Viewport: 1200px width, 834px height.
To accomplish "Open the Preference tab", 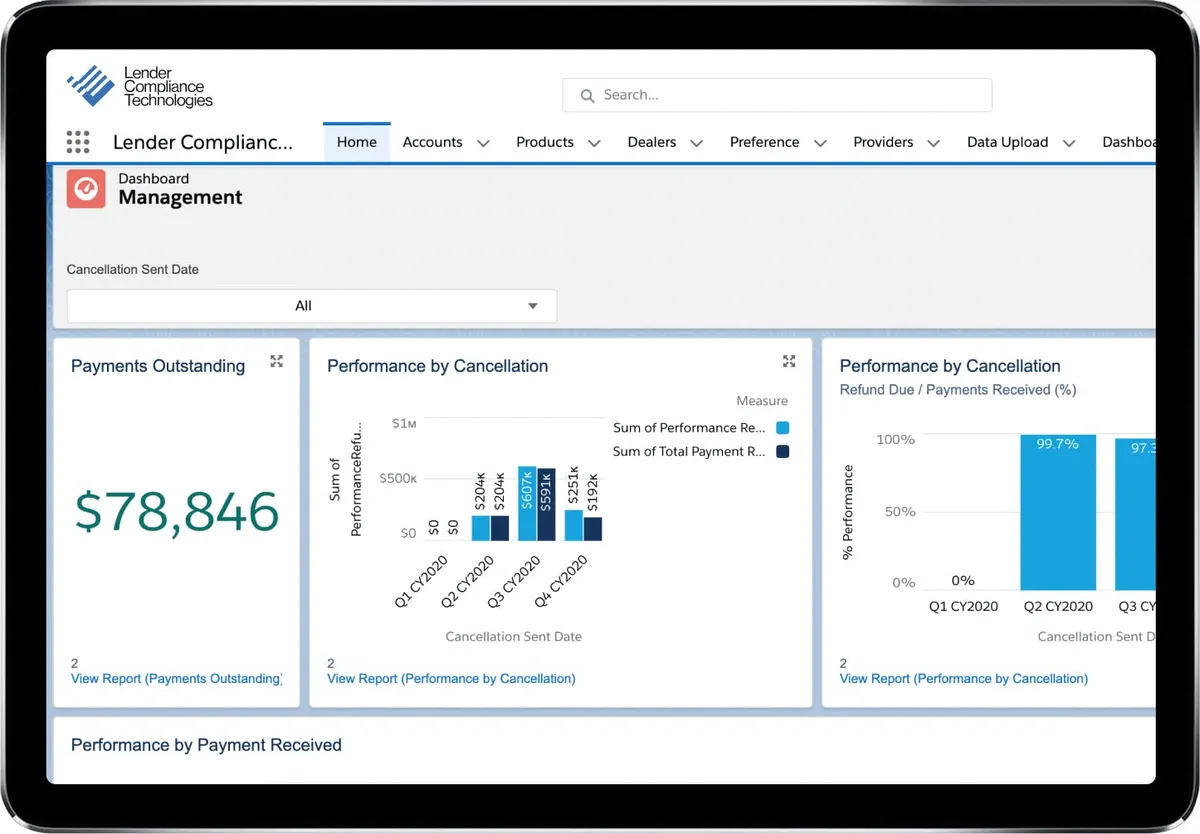I will point(764,142).
